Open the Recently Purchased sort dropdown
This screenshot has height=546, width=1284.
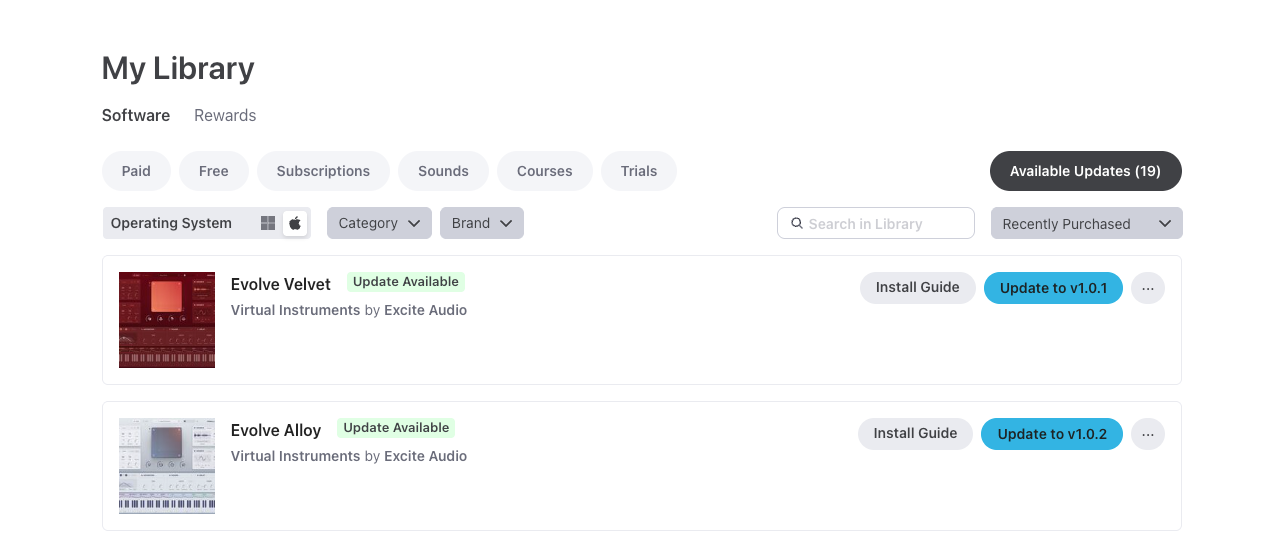[x=1086, y=224]
